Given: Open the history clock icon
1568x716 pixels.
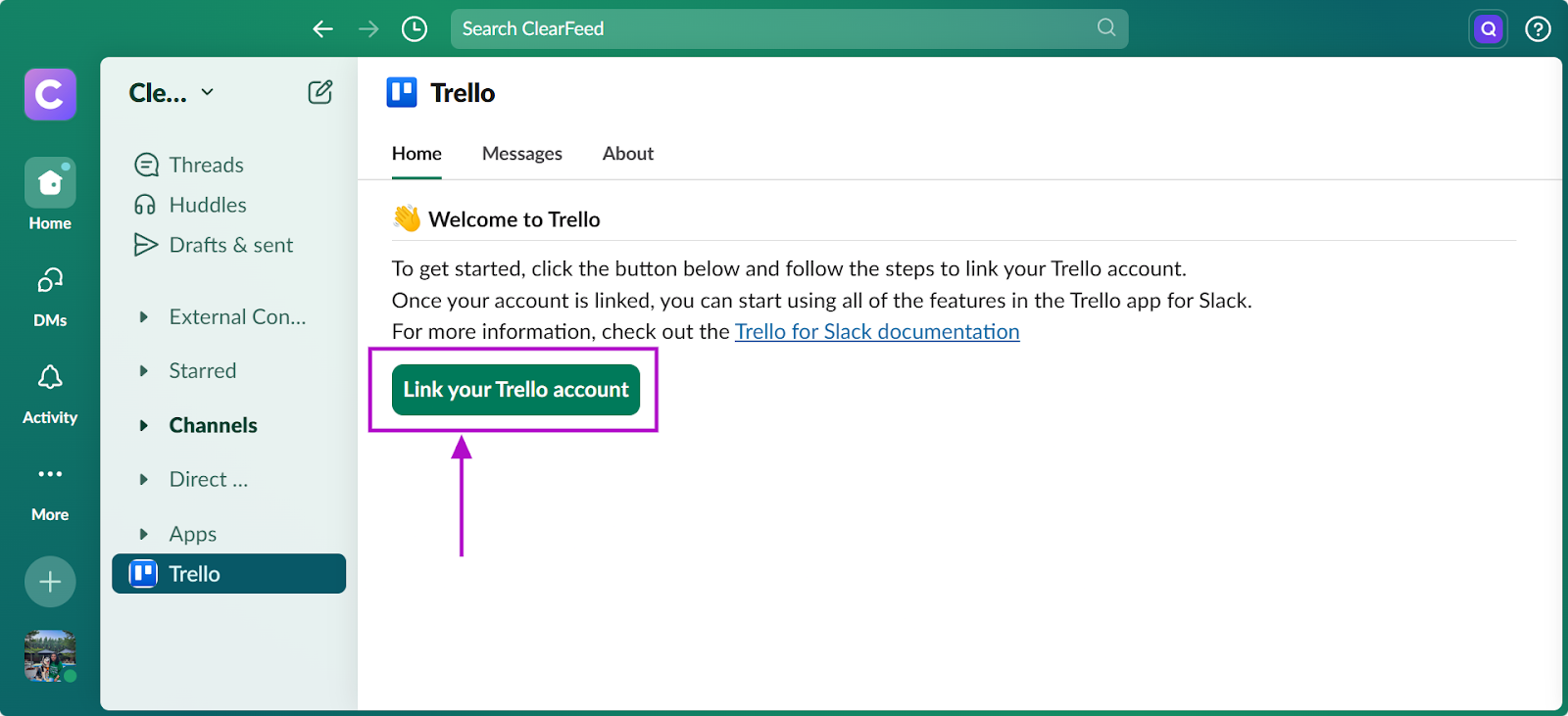Looking at the screenshot, I should point(415,28).
